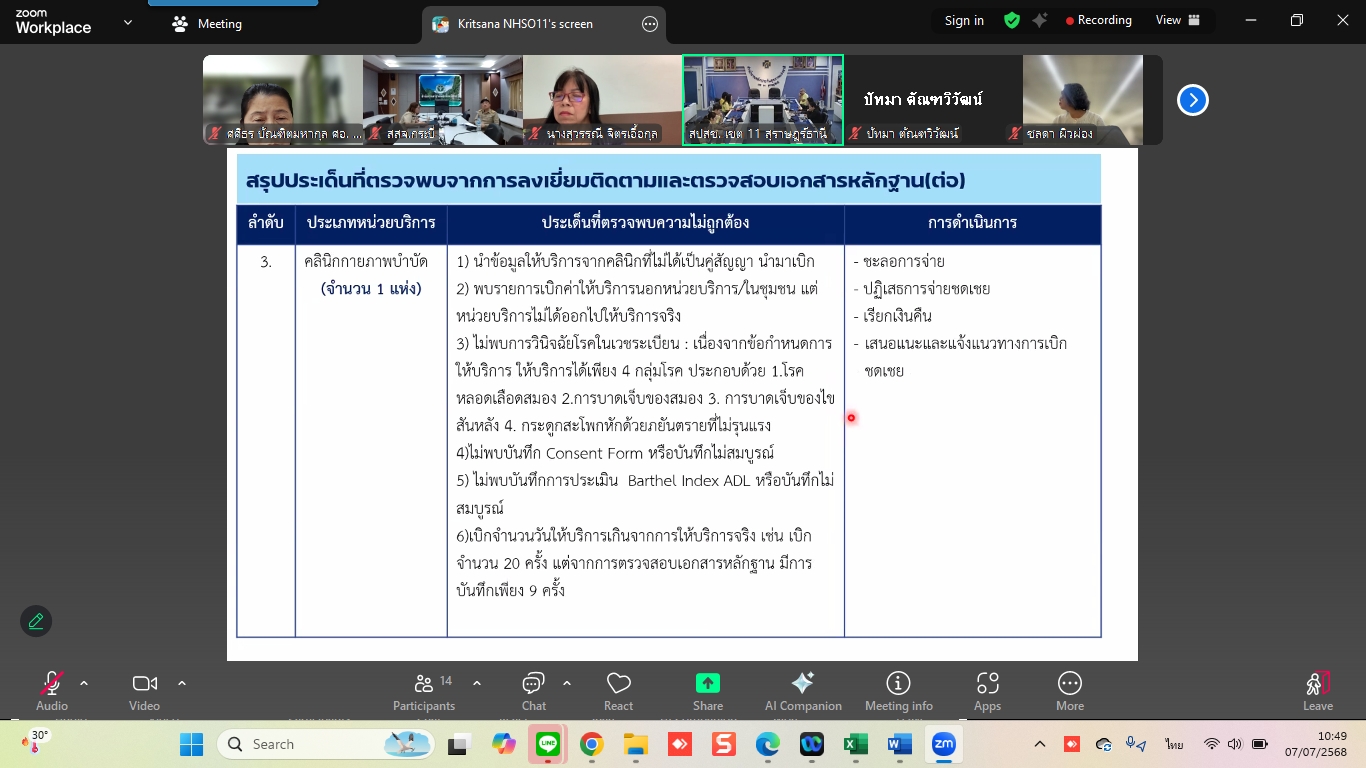Open the Apps panel
Viewport: 1366px width, 768px height.
coord(987,691)
